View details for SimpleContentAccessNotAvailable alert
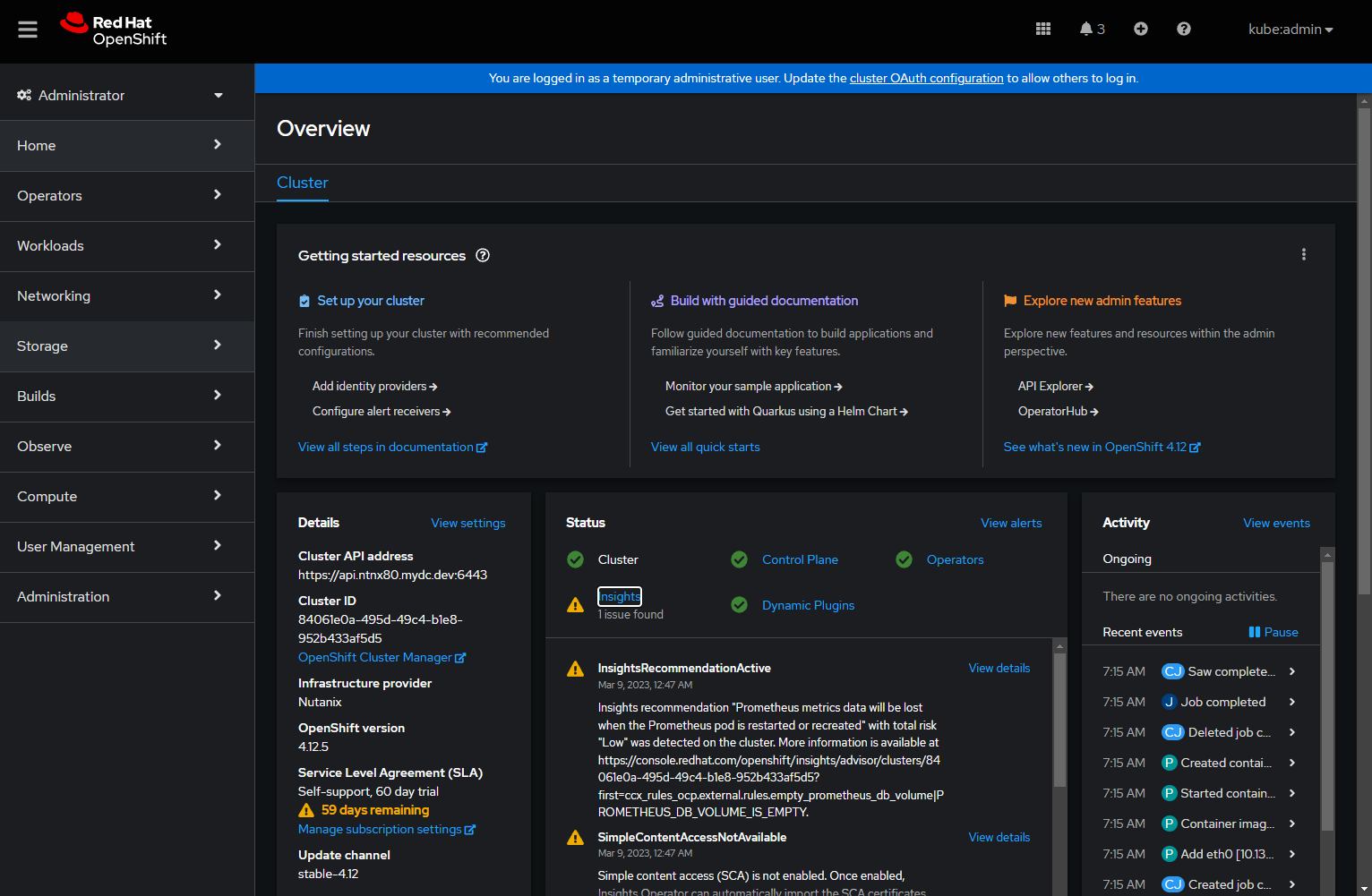 point(999,838)
